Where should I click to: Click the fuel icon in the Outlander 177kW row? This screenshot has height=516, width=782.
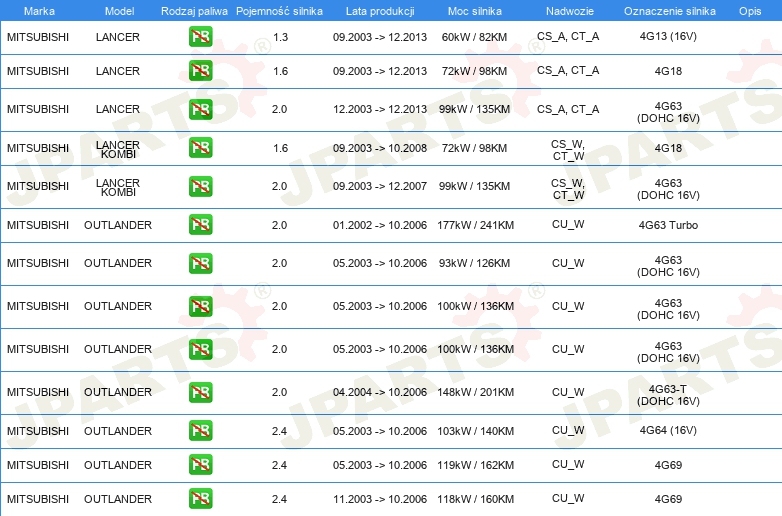(x=200, y=224)
